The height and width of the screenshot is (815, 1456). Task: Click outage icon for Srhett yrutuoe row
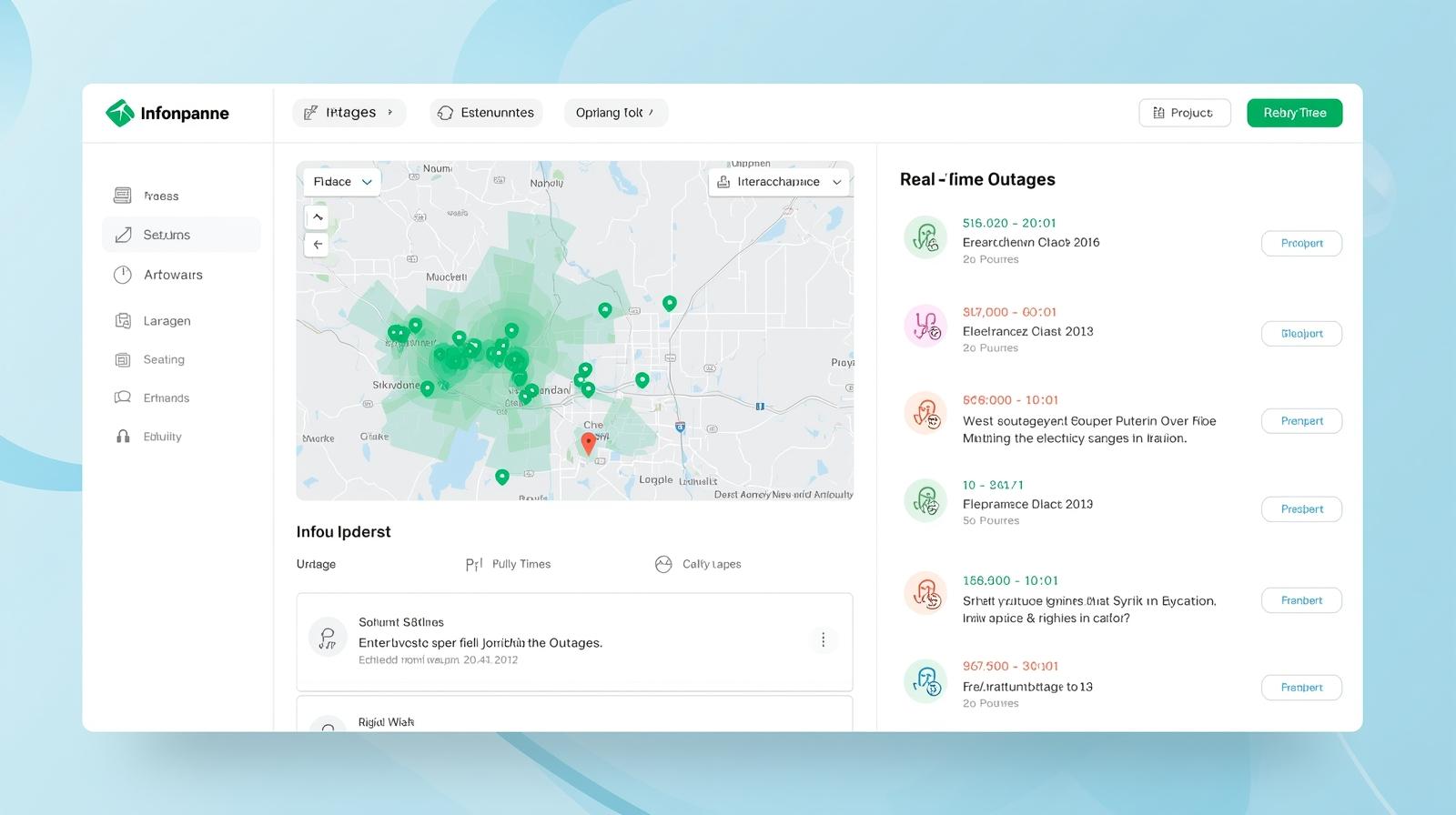pos(925,593)
